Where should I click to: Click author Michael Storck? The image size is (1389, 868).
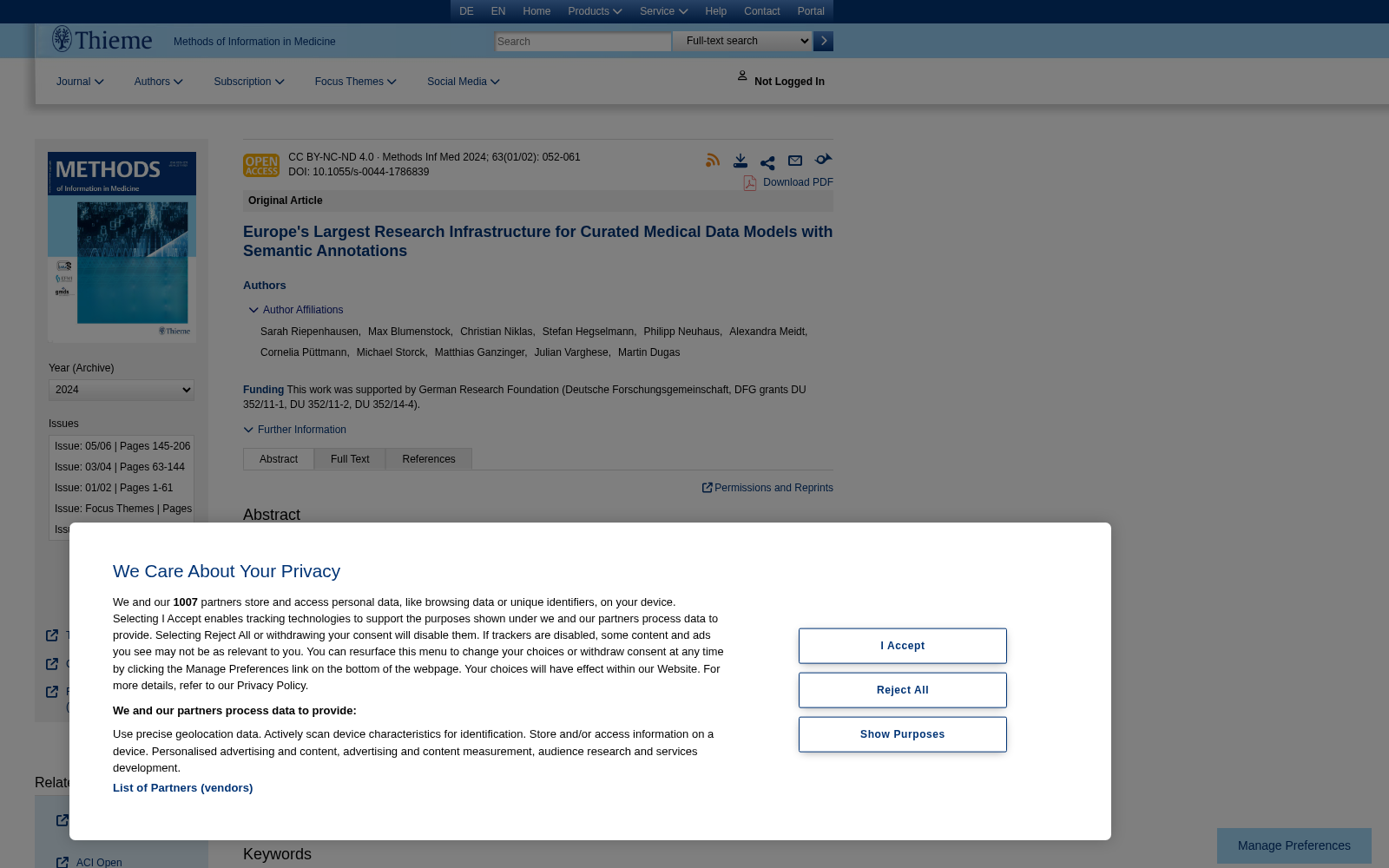point(391,352)
